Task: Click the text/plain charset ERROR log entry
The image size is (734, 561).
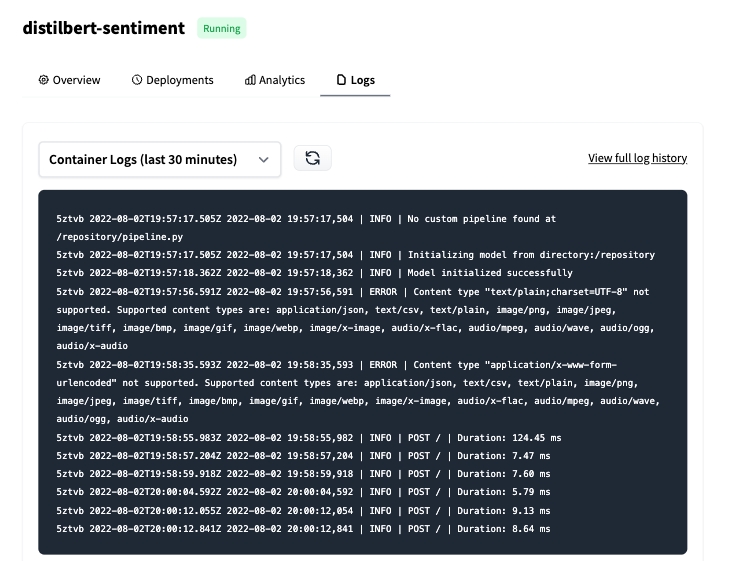Action: (355, 310)
